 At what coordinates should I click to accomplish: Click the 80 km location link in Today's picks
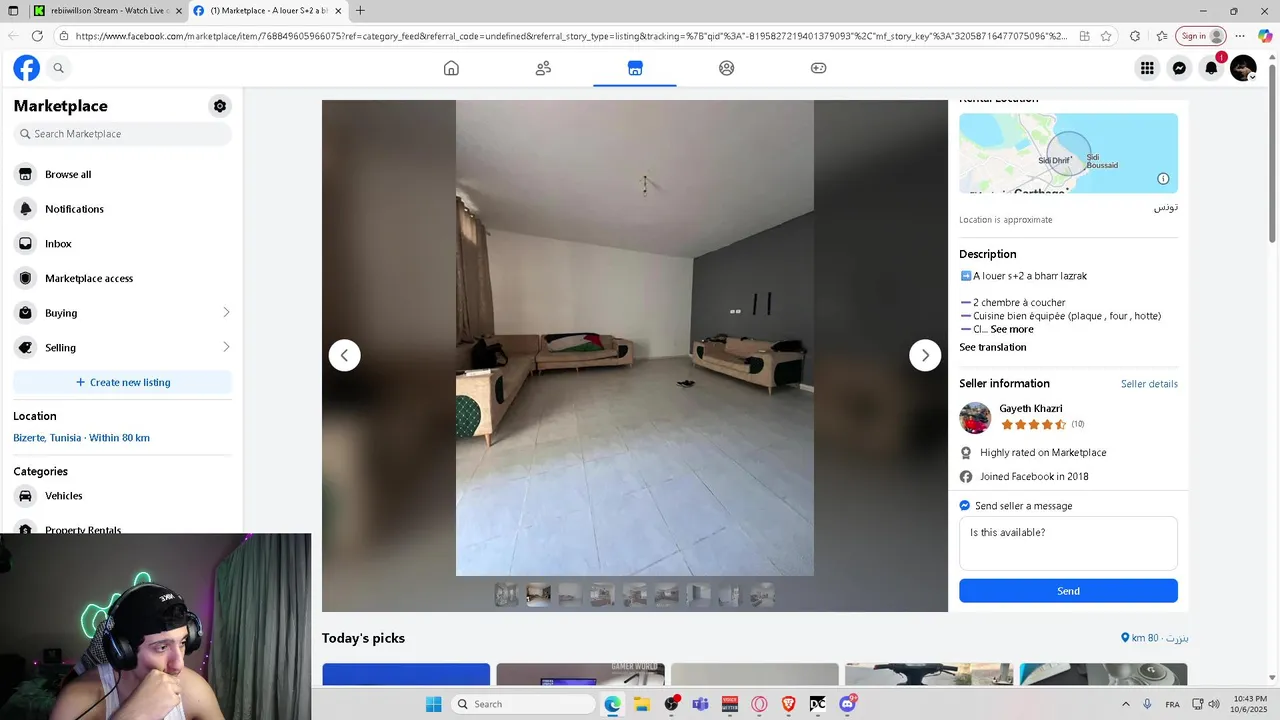(1155, 638)
